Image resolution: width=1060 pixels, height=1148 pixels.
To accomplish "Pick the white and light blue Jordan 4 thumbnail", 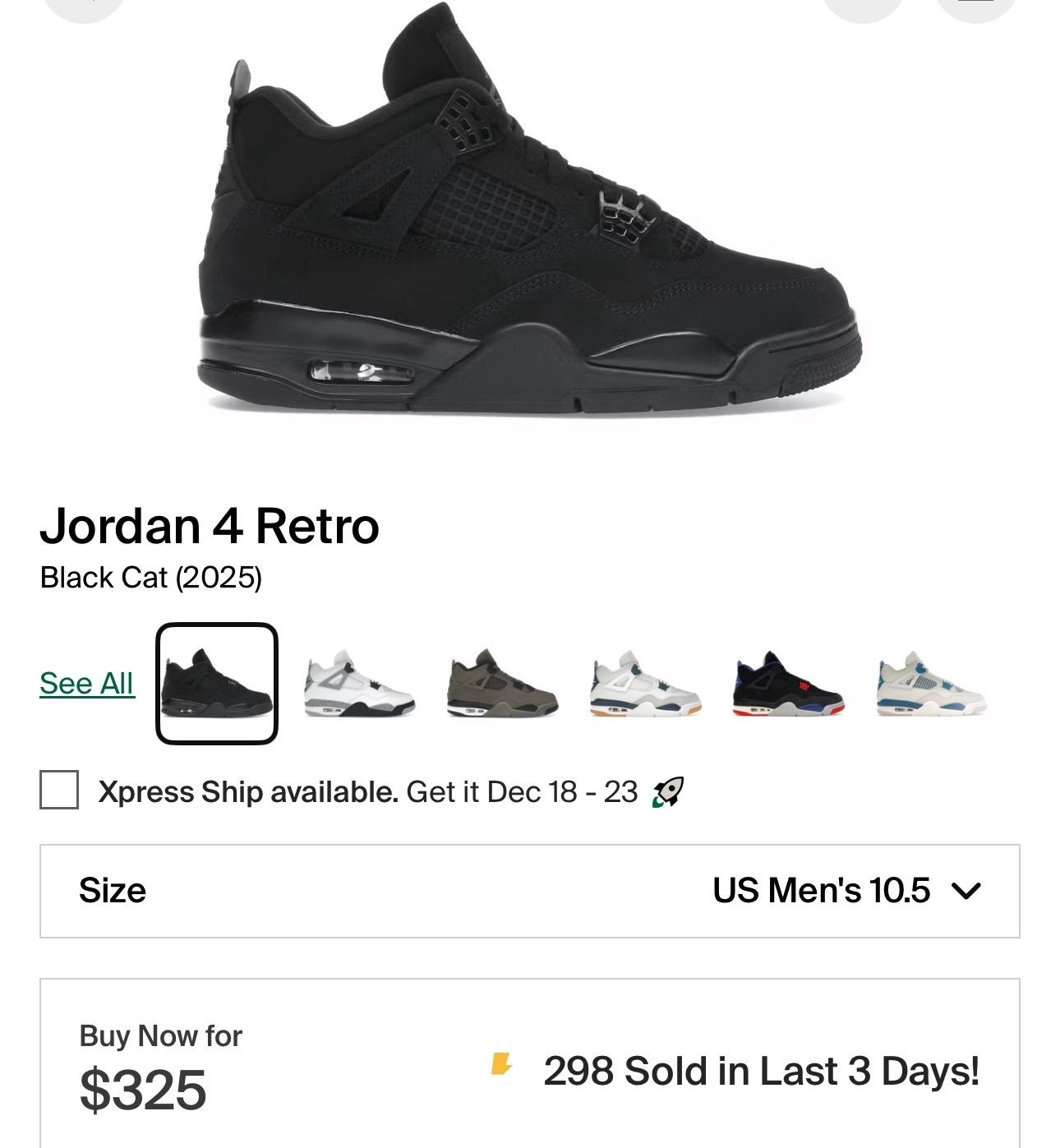I will pos(931,684).
